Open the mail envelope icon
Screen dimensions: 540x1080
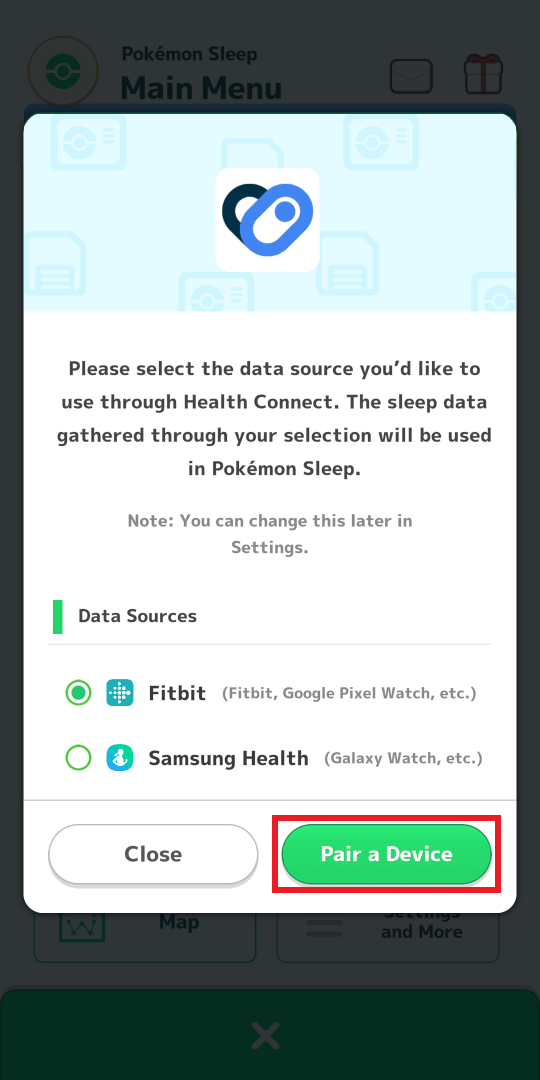click(411, 76)
